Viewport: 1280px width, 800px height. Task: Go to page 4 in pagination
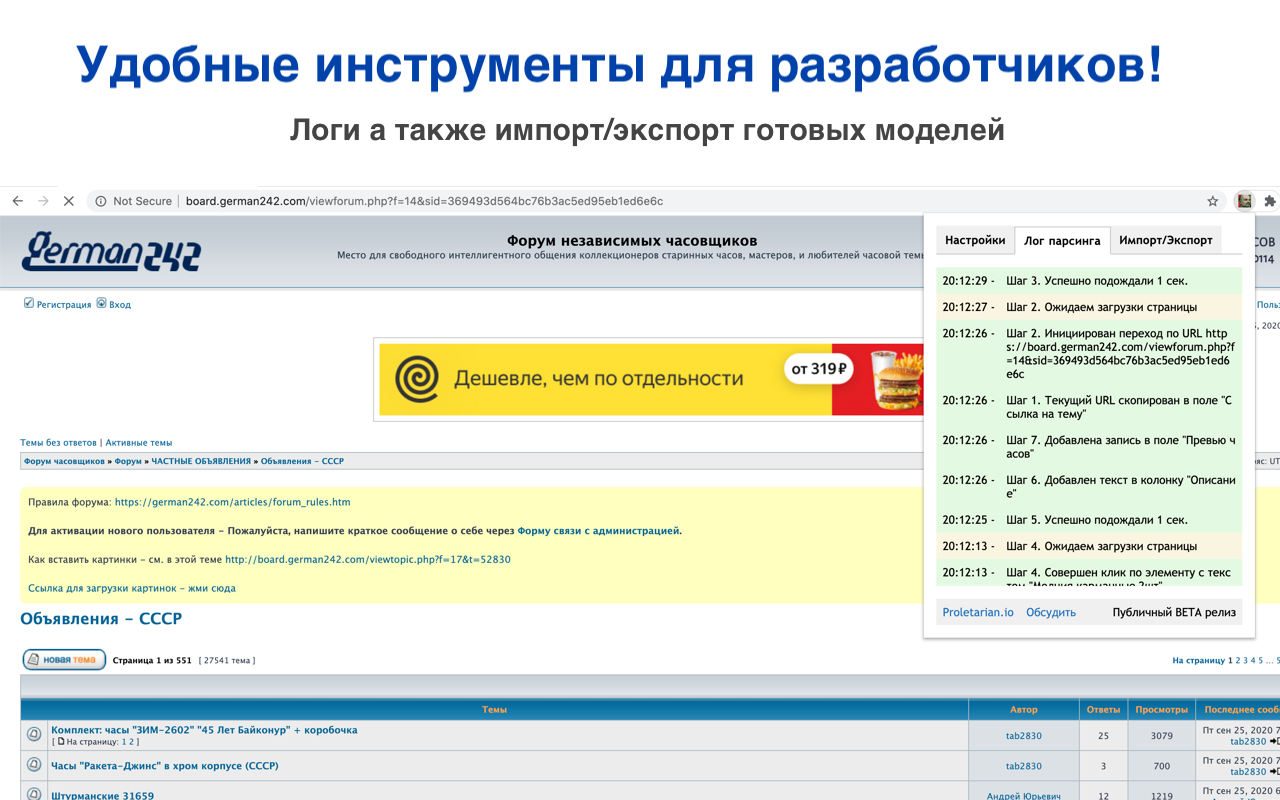click(1253, 660)
